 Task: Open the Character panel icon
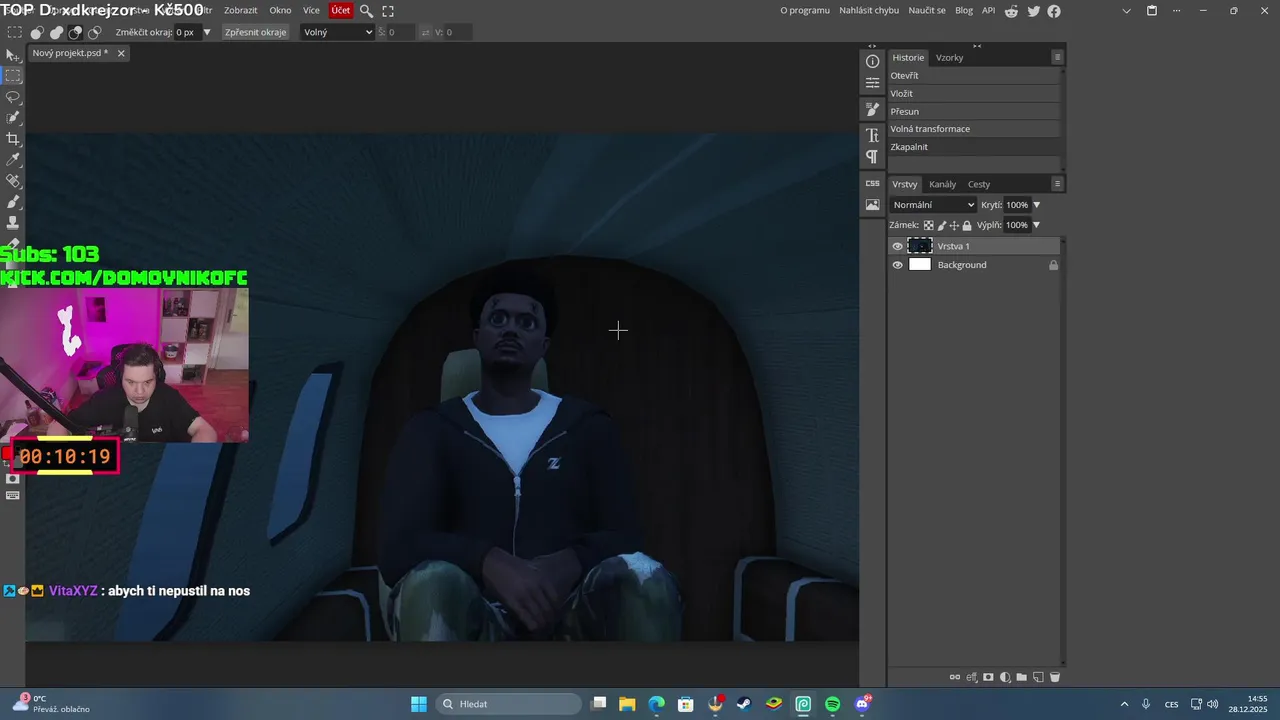[x=872, y=135]
